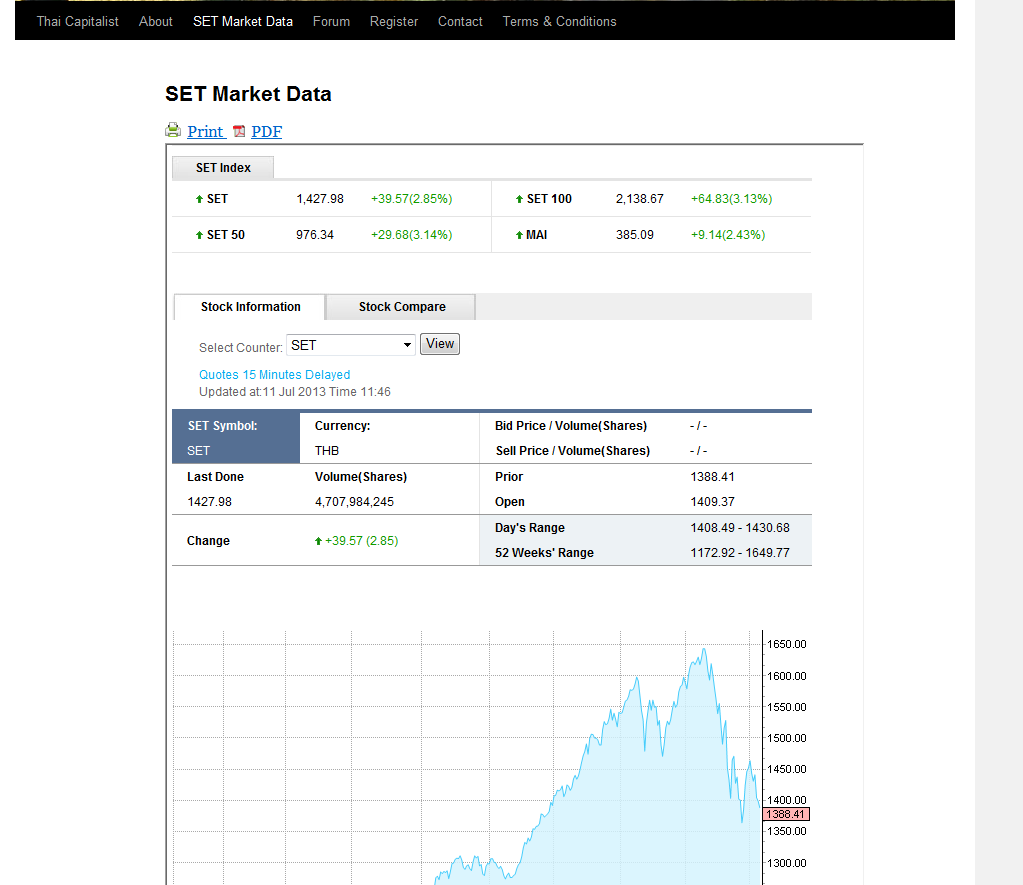Go to the Contact page
The width and height of the screenshot is (1023, 885).
point(460,22)
